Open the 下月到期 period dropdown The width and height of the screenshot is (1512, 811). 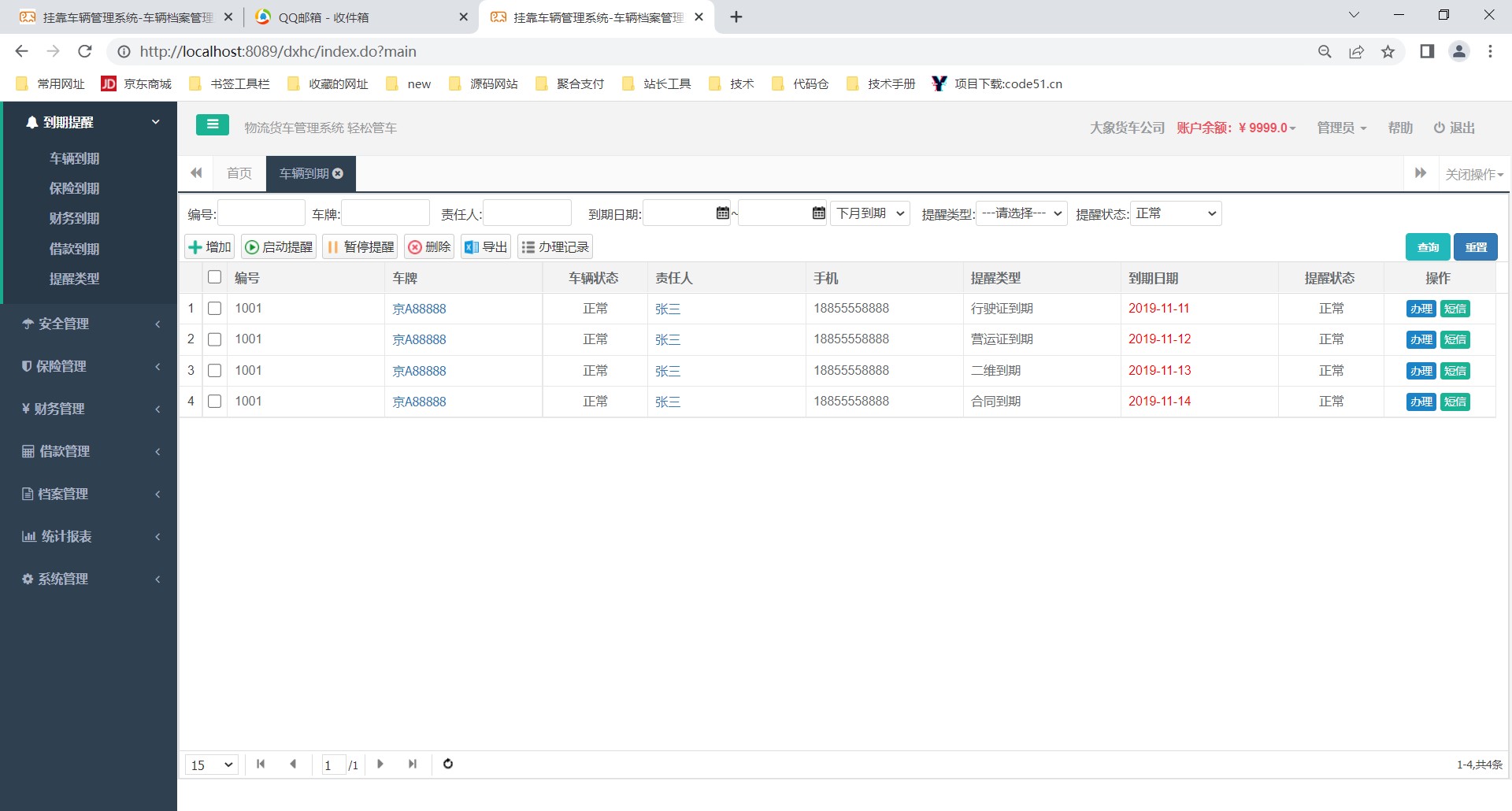coord(870,213)
